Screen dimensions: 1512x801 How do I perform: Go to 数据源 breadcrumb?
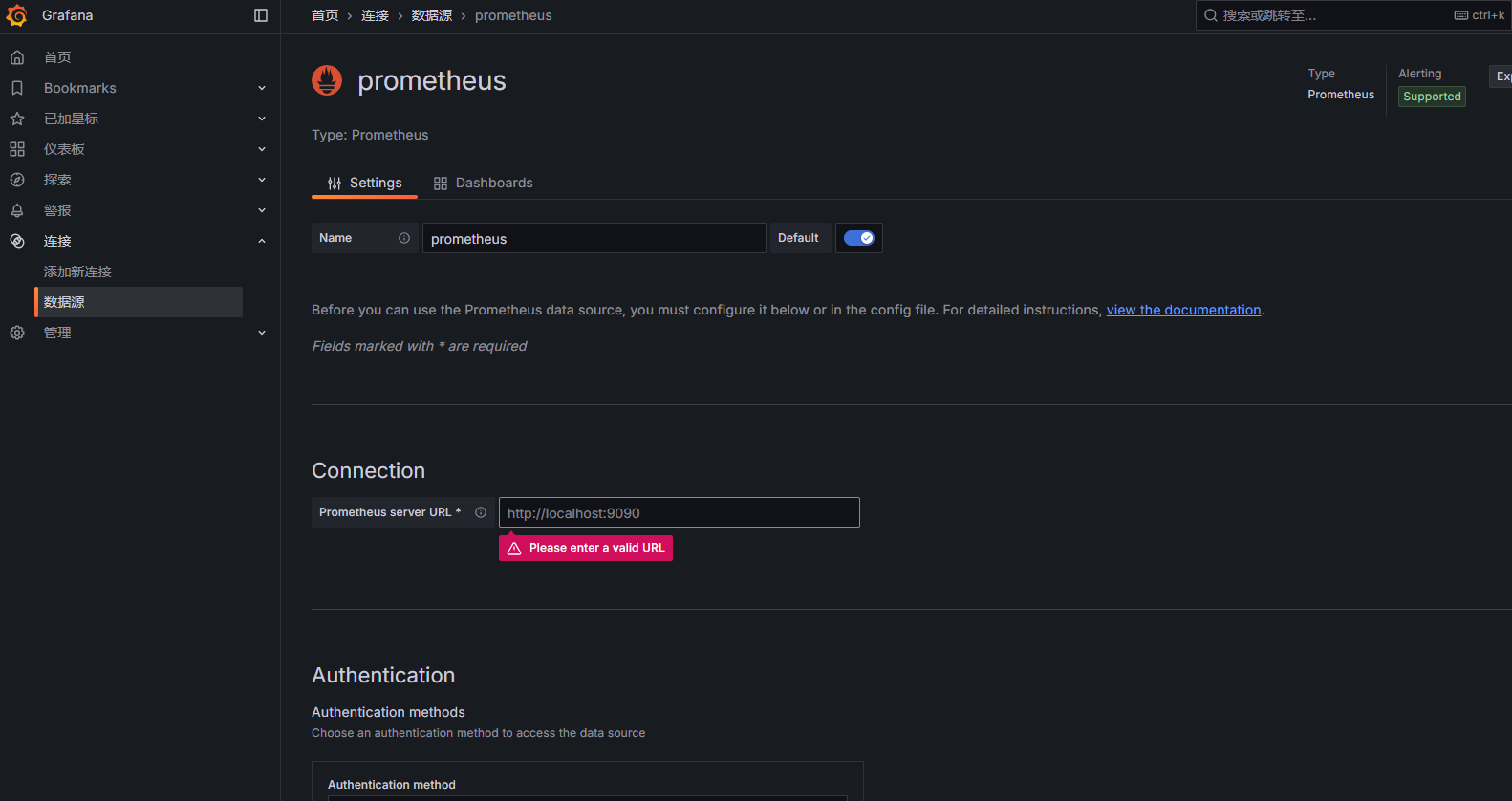(x=432, y=15)
